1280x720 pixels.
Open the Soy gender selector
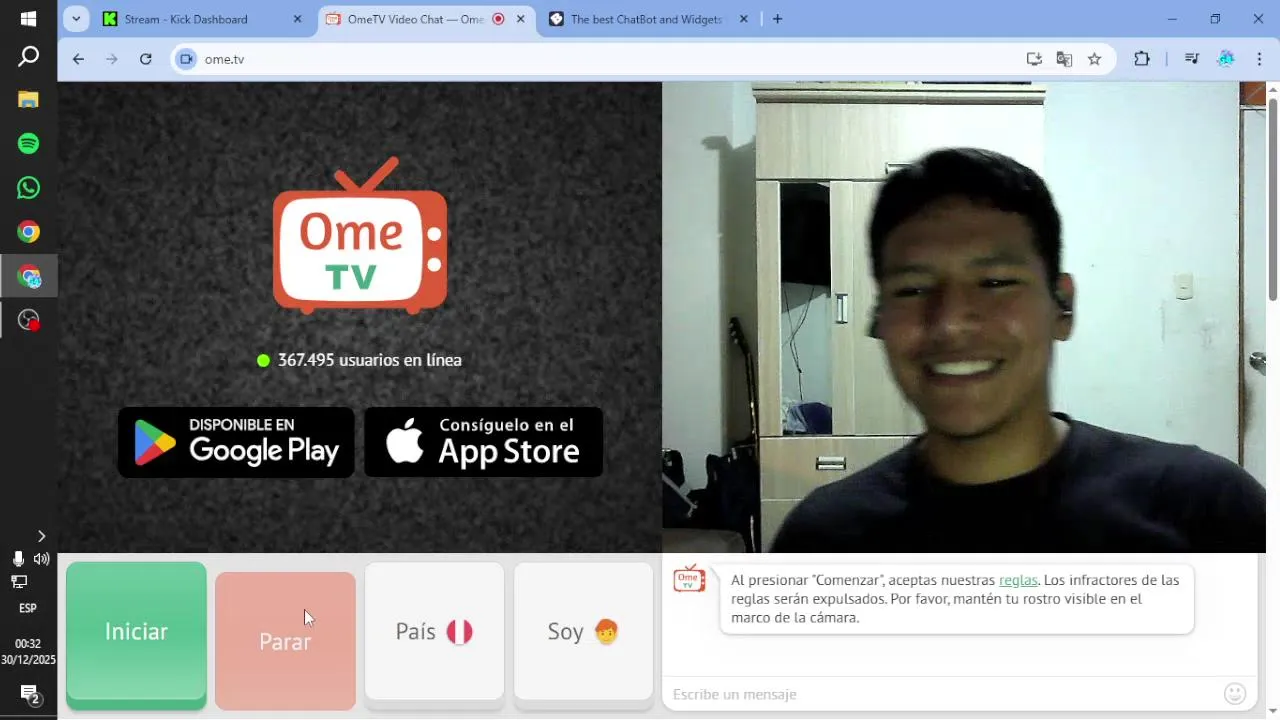(x=583, y=632)
